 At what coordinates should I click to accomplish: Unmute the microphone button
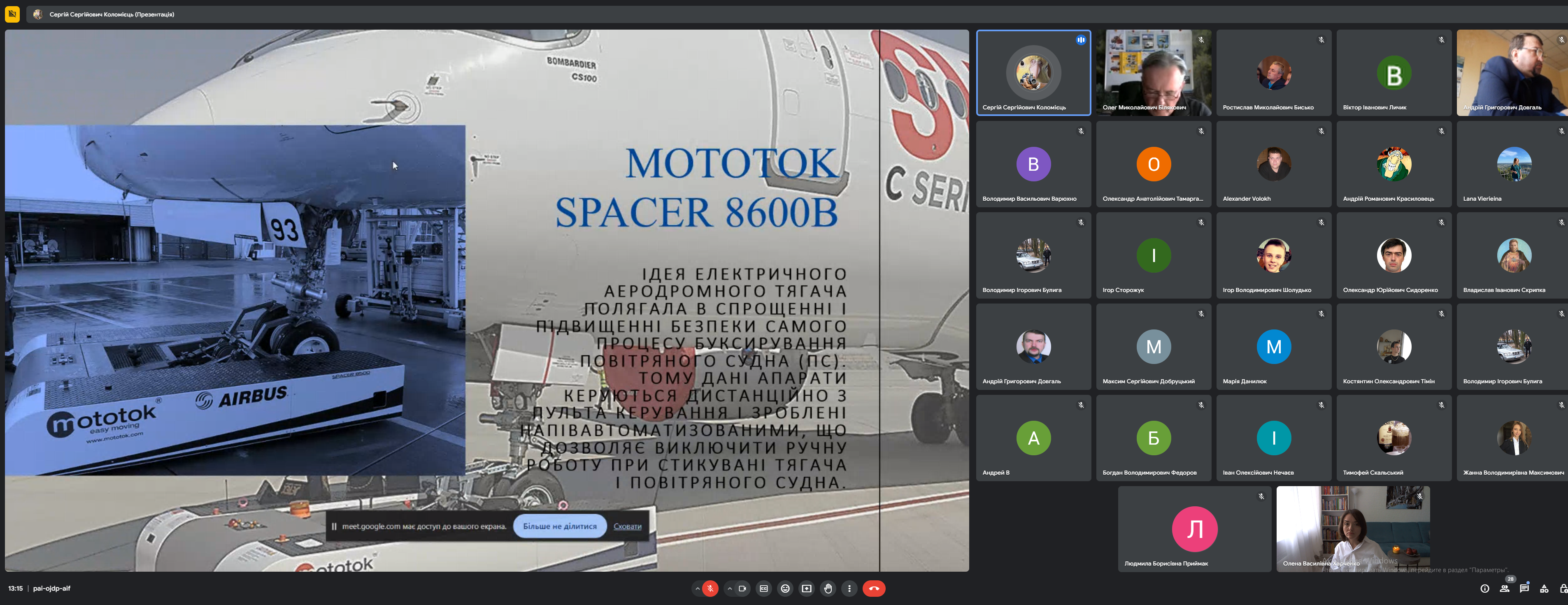pyautogui.click(x=710, y=588)
